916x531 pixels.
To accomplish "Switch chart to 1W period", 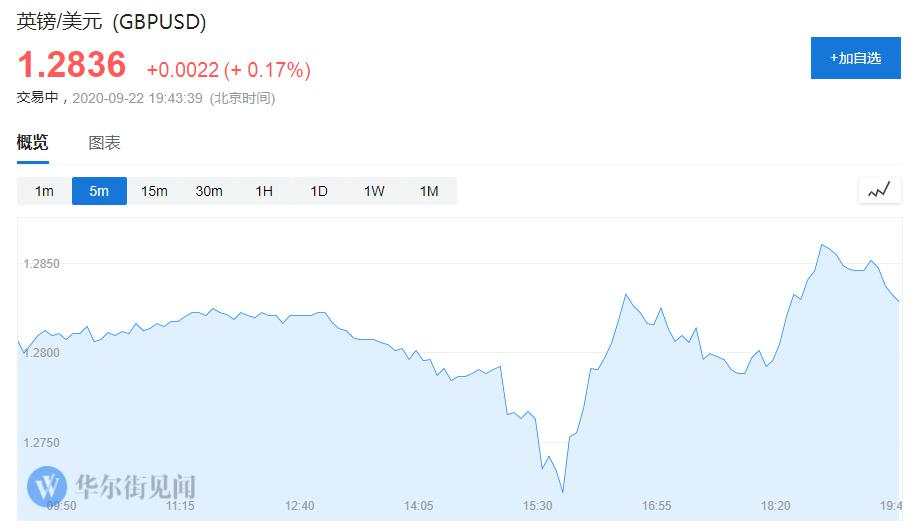I will click(x=374, y=191).
